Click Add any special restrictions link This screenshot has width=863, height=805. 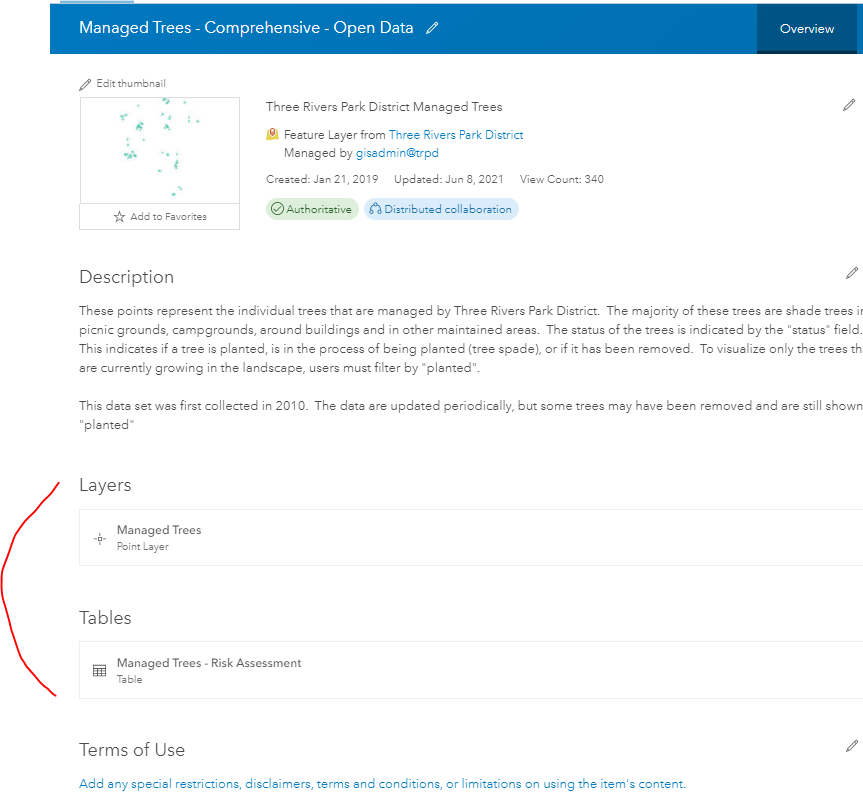click(383, 784)
